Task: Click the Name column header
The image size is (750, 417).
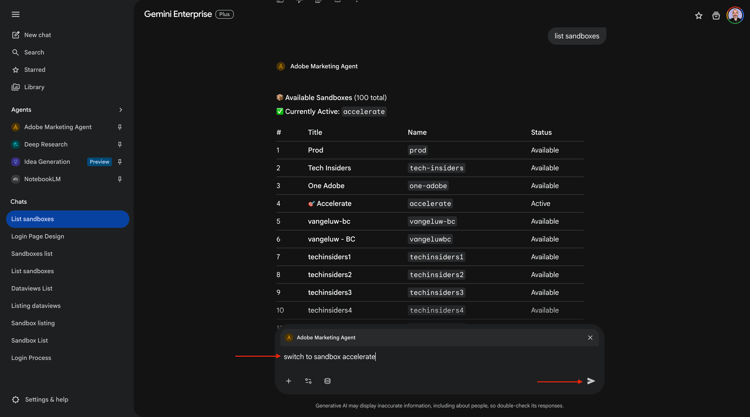Action: coord(417,132)
